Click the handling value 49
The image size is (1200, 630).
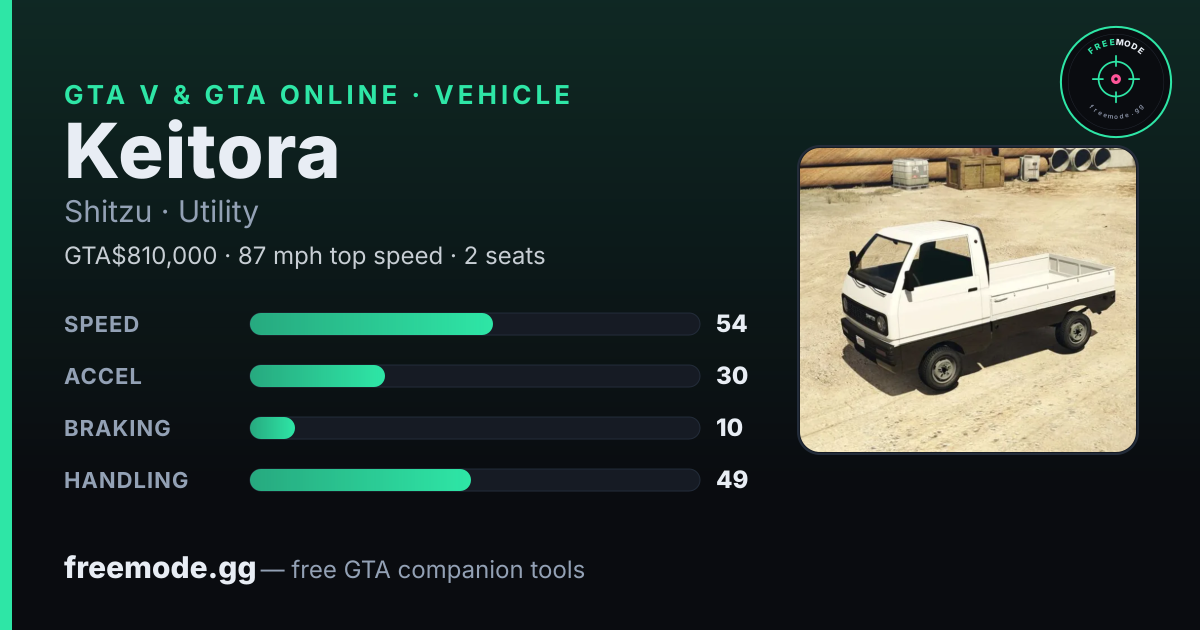pos(732,480)
